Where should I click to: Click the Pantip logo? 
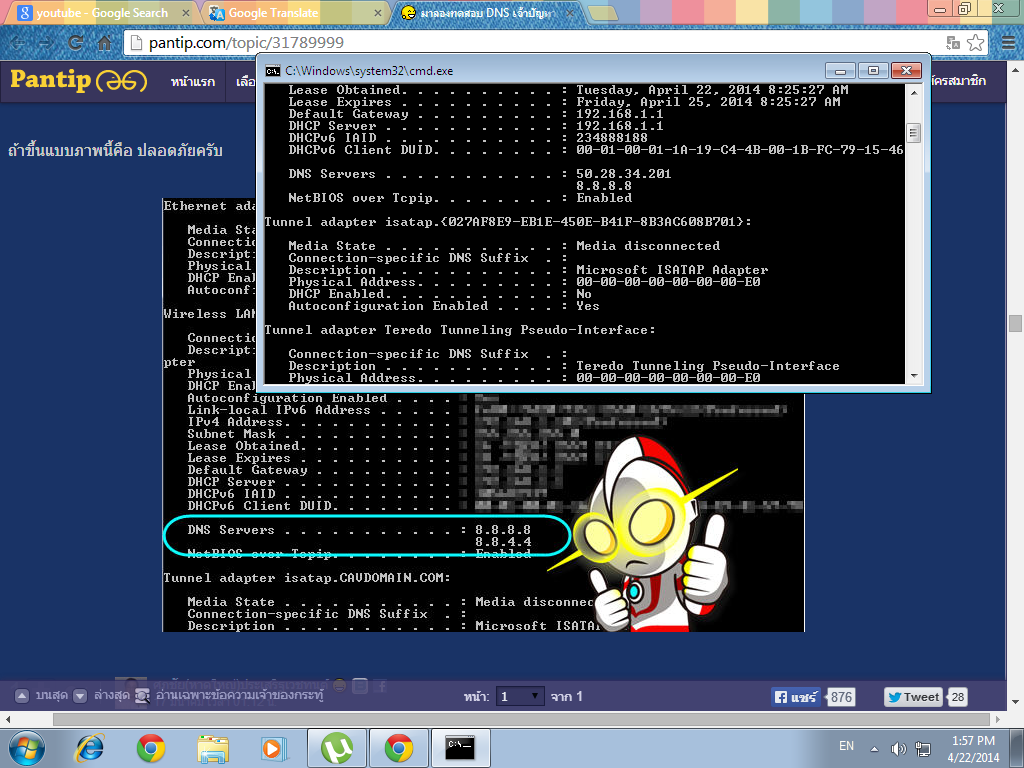78,80
